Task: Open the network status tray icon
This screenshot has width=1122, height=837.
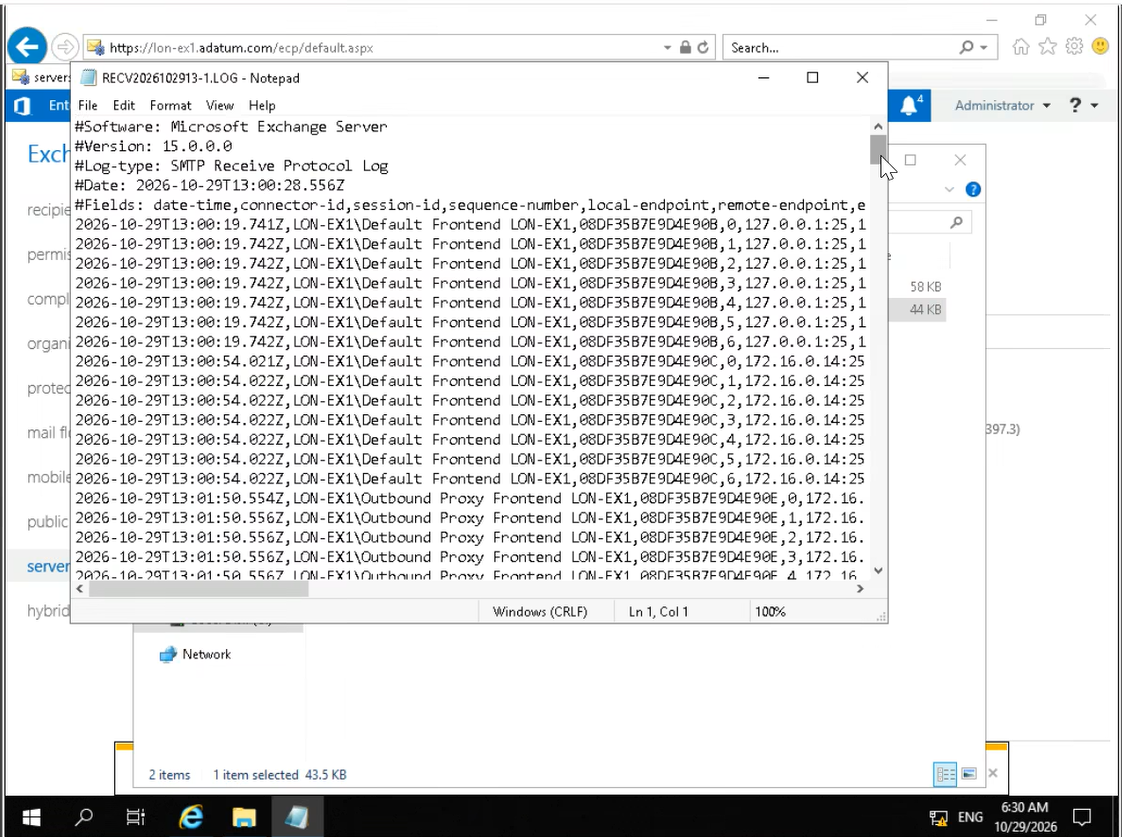Action: (x=938, y=818)
